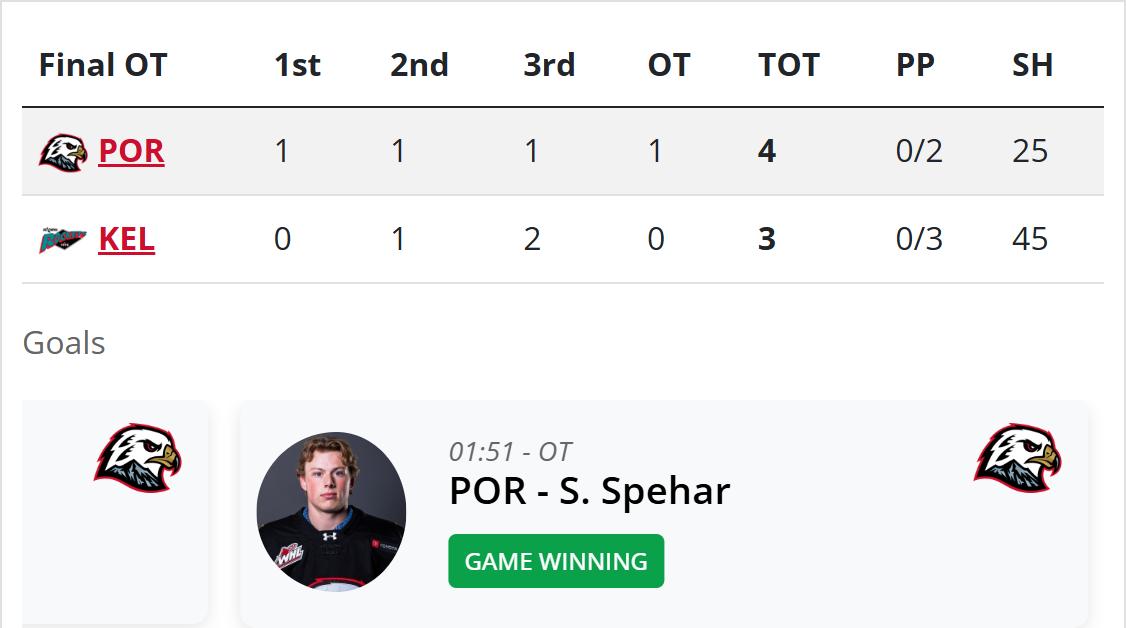Viewport: 1126px width, 628px height.
Task: Click the Kelowna Rockets logo in the scoreboard
Action: point(63,240)
